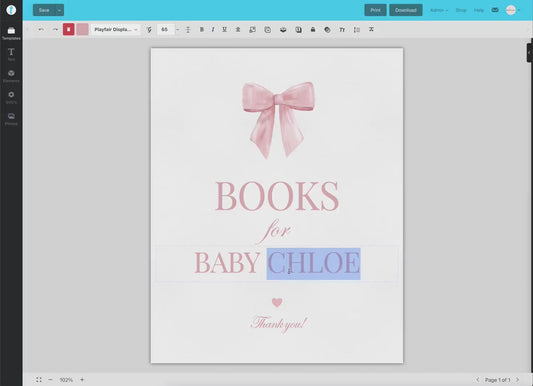Select the BOOKS heading text

277,196
